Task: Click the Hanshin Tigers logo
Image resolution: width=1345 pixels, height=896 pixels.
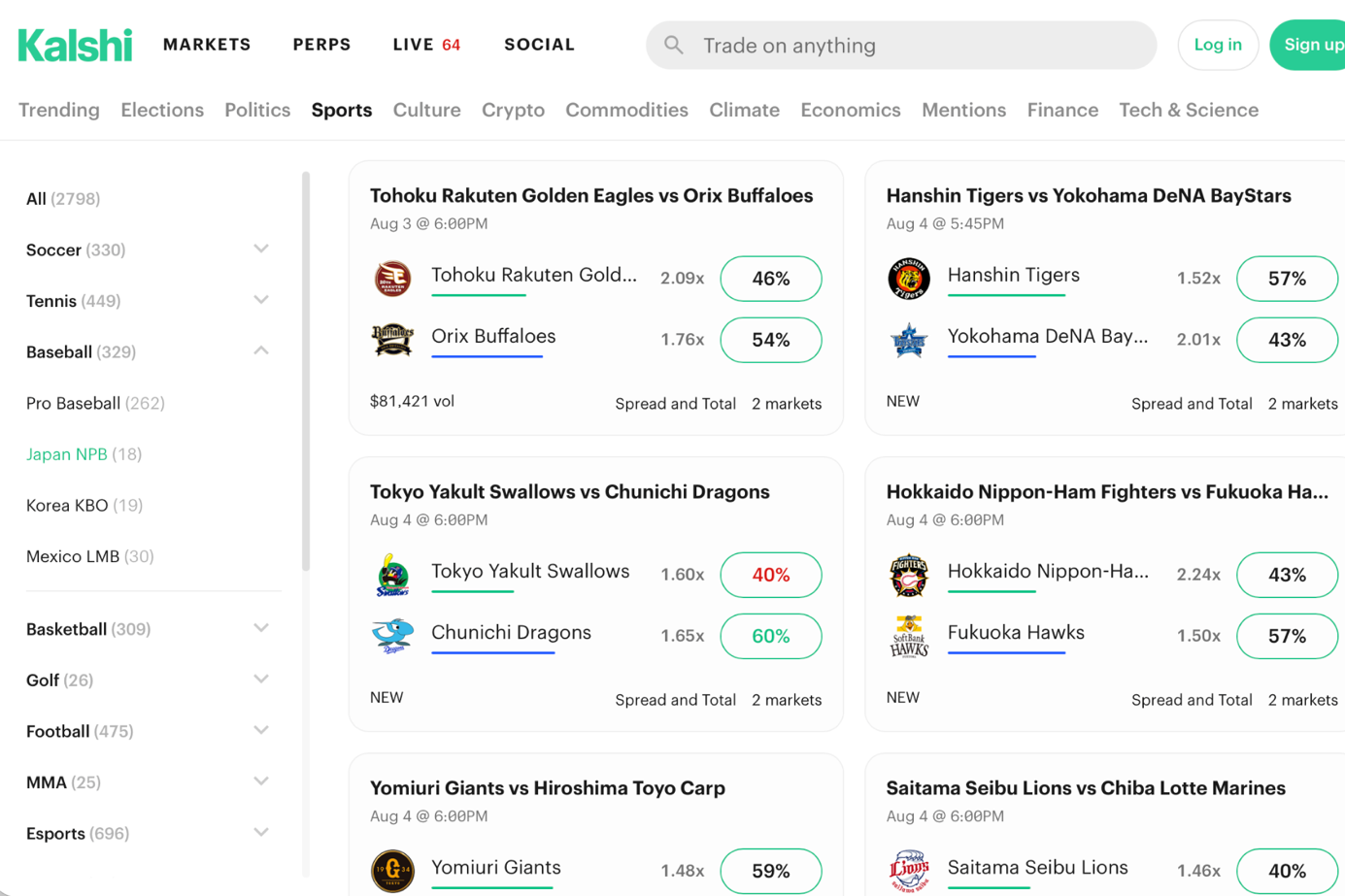Action: pyautogui.click(x=909, y=279)
